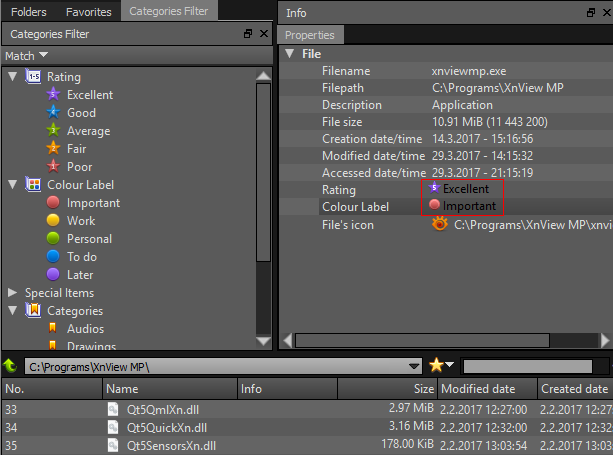This screenshot has height=455, width=613.
Task: Click the quick filter search box
Action: 527,366
